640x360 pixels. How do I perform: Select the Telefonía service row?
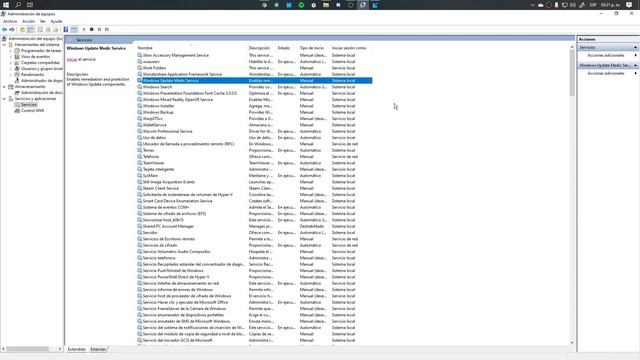tap(255, 156)
